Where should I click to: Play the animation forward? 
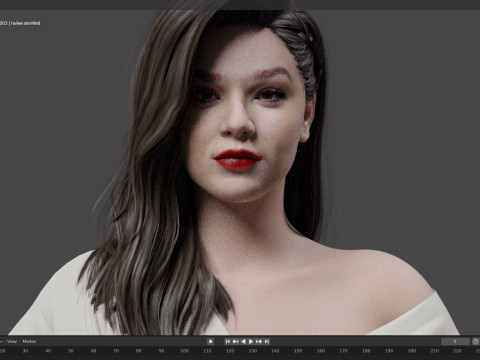click(251, 341)
